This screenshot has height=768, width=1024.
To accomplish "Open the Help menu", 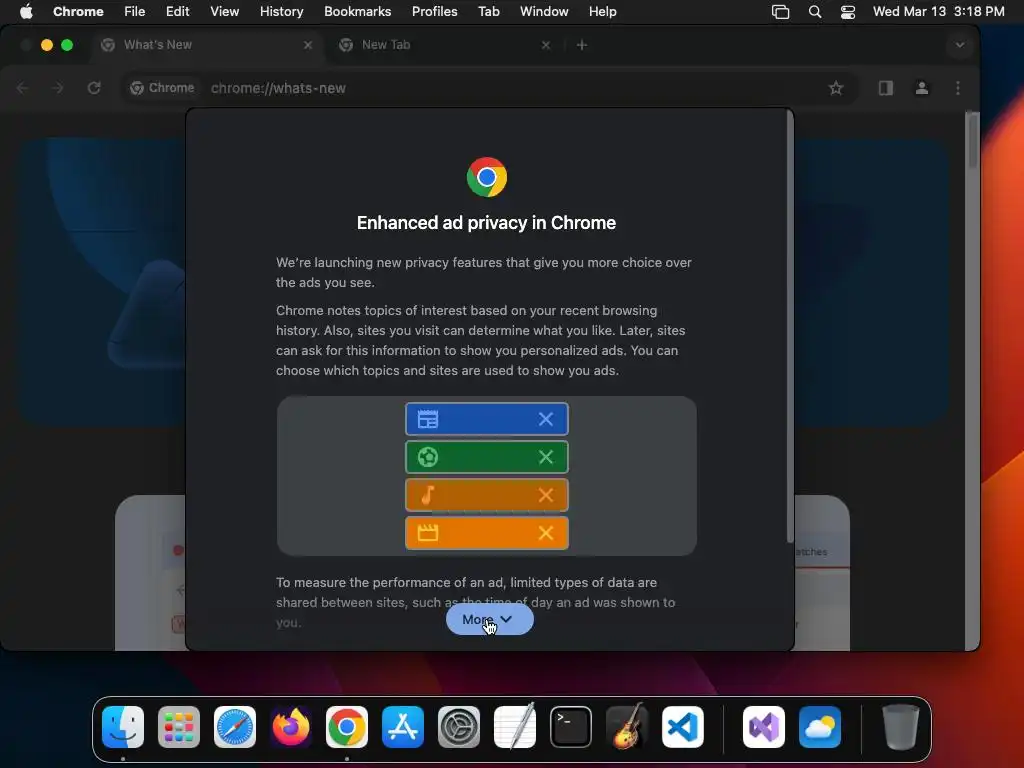I will (602, 12).
